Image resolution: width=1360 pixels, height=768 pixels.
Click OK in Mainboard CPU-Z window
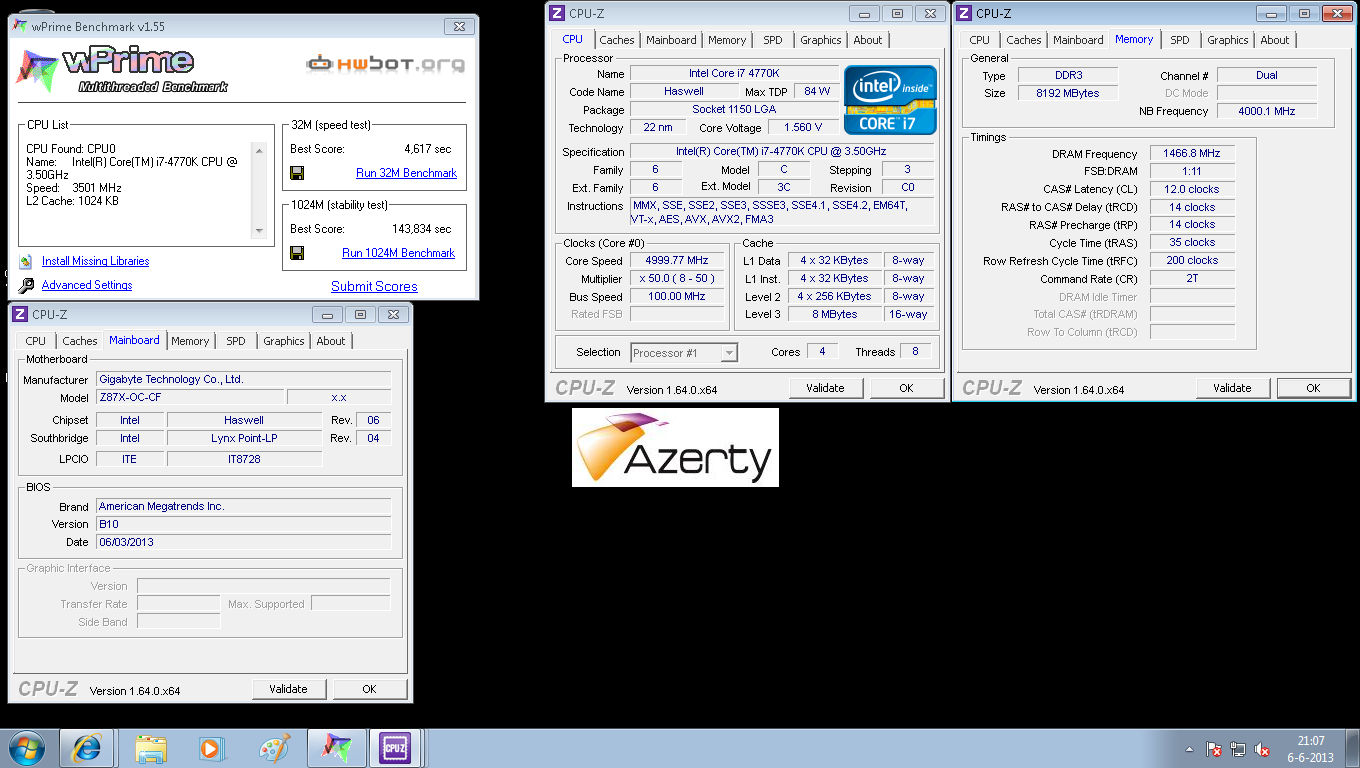[369, 689]
